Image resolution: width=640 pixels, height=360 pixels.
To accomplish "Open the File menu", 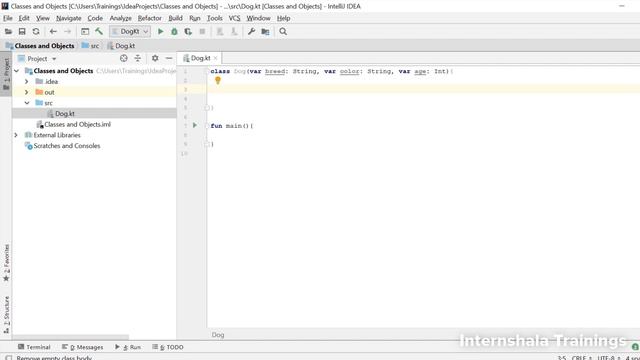I will coord(8,18).
